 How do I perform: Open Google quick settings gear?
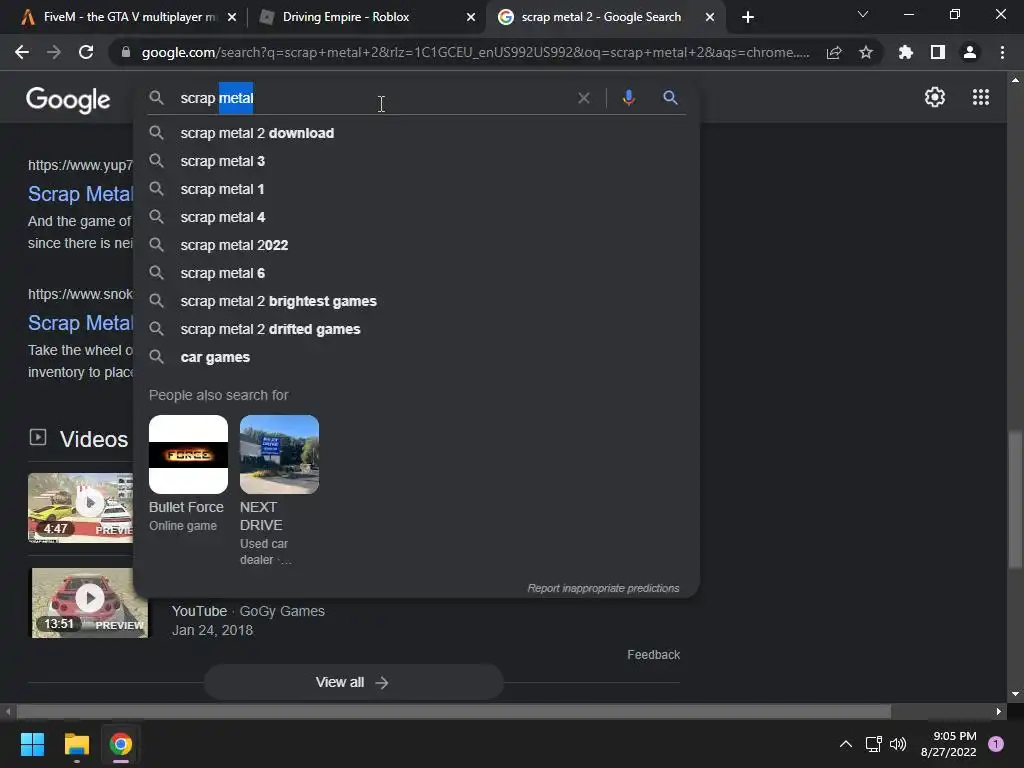(935, 97)
